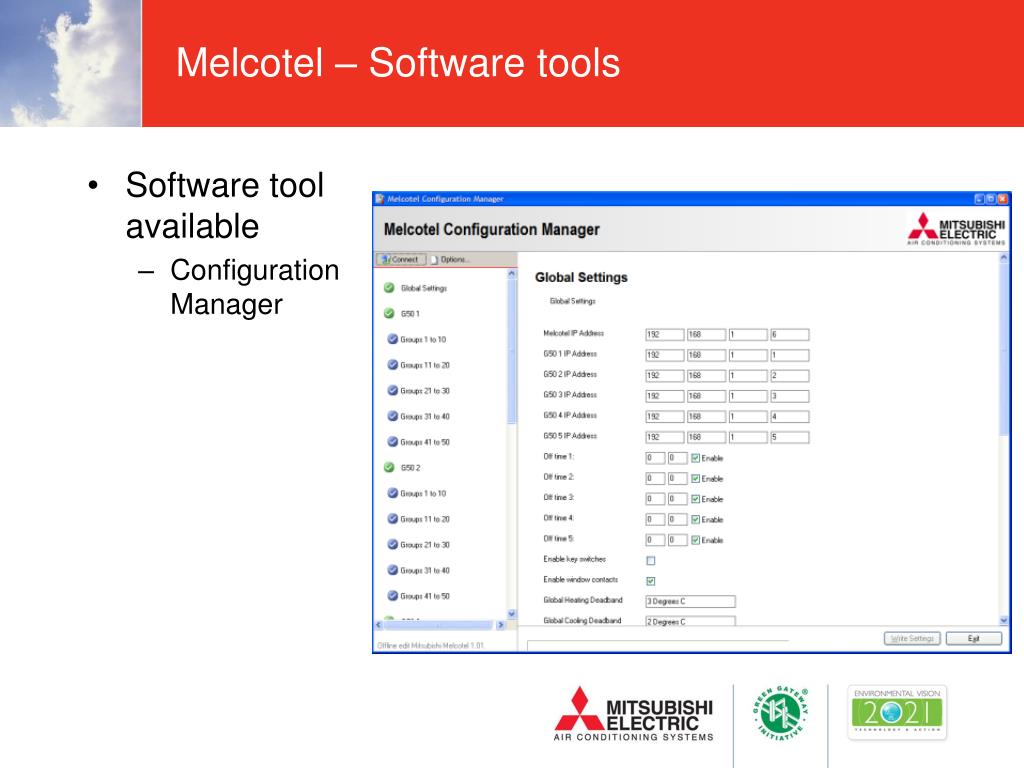Screen dimensions: 1024x768
Task: Open Groups 31 to 40 under G50 1
Action: click(x=425, y=417)
